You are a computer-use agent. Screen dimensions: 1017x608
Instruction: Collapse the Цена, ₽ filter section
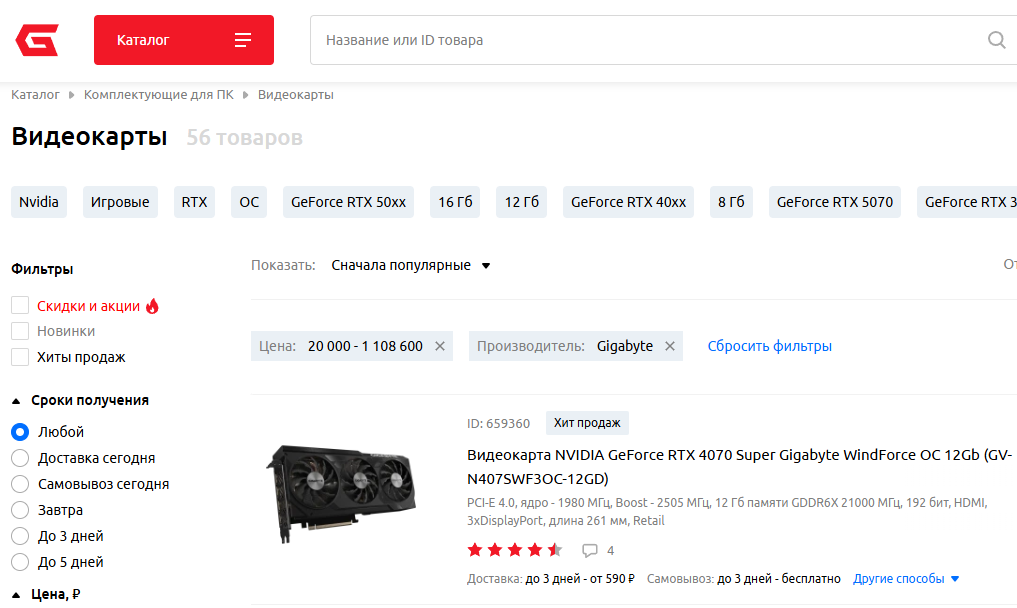(46, 594)
